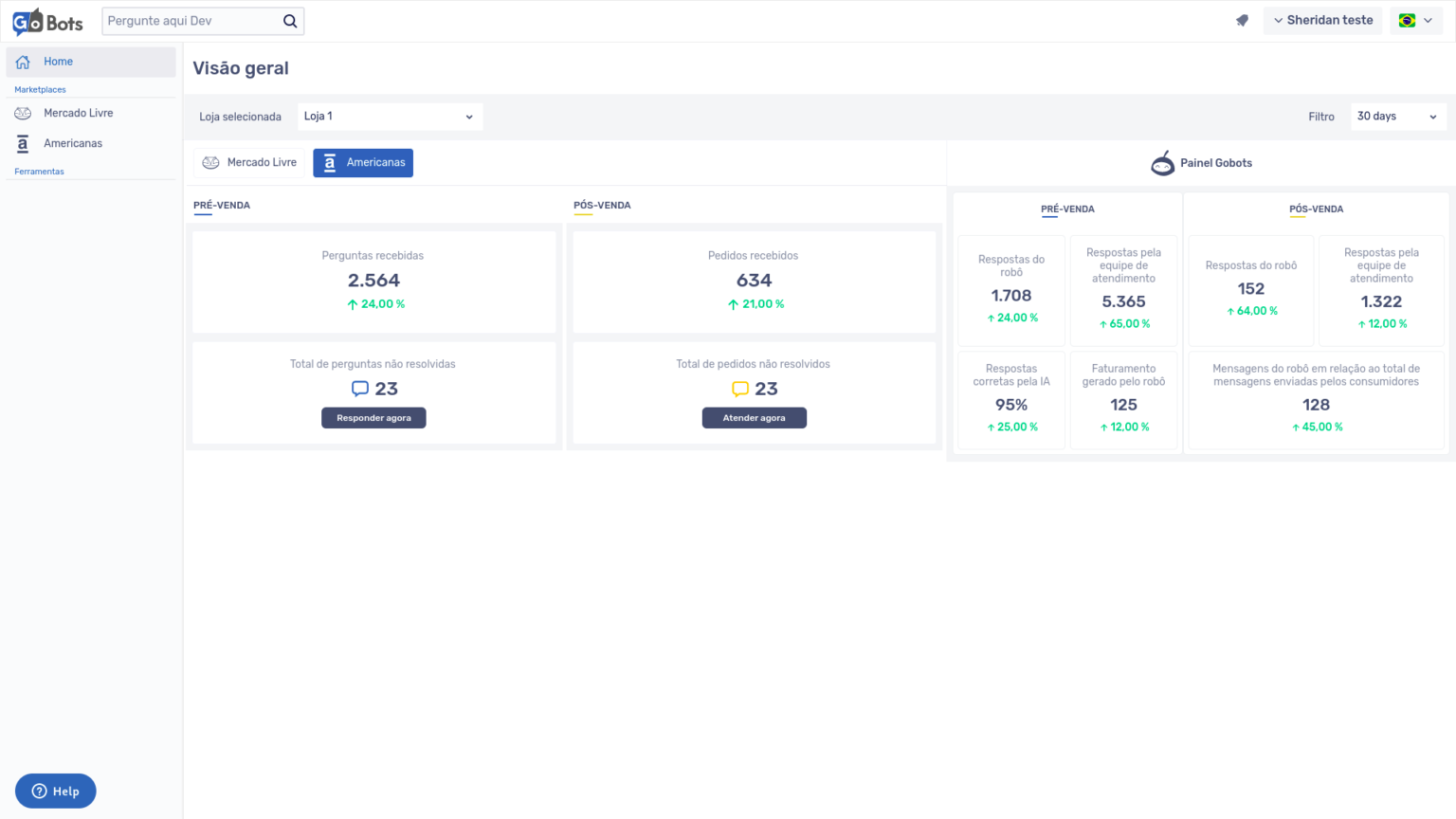This screenshot has width=1456, height=819.
Task: Click the Pedidos recebidos value 634
Action: [x=755, y=281]
